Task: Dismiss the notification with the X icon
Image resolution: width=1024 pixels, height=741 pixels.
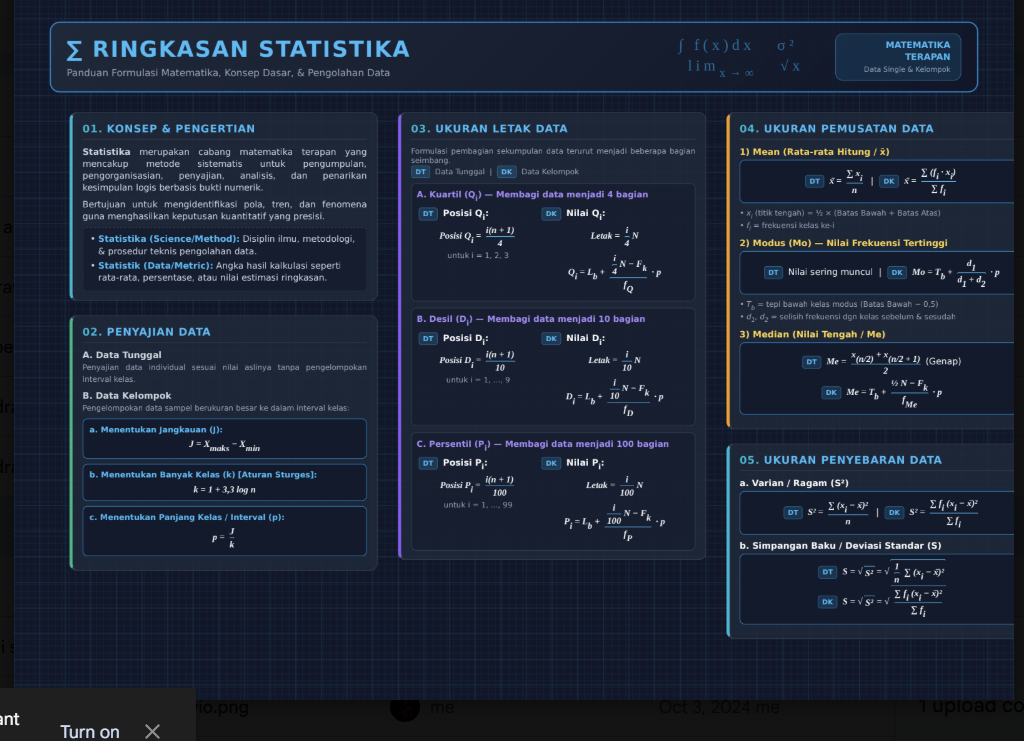Action: 152,732
